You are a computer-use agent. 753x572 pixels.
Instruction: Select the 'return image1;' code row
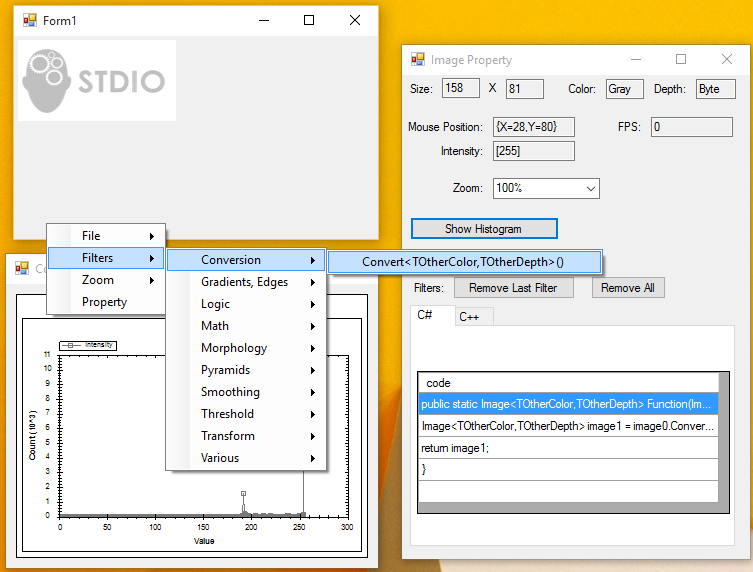coord(569,448)
